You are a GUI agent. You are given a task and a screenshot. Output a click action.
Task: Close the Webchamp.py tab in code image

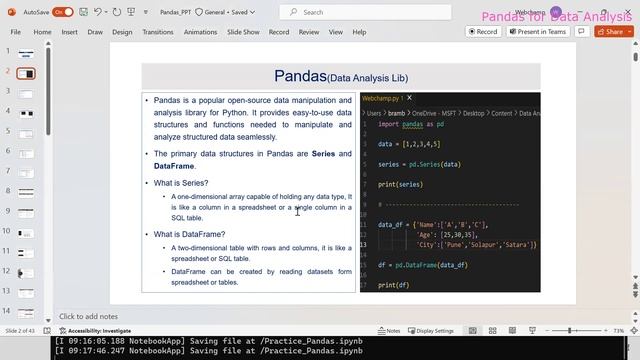[409, 98]
